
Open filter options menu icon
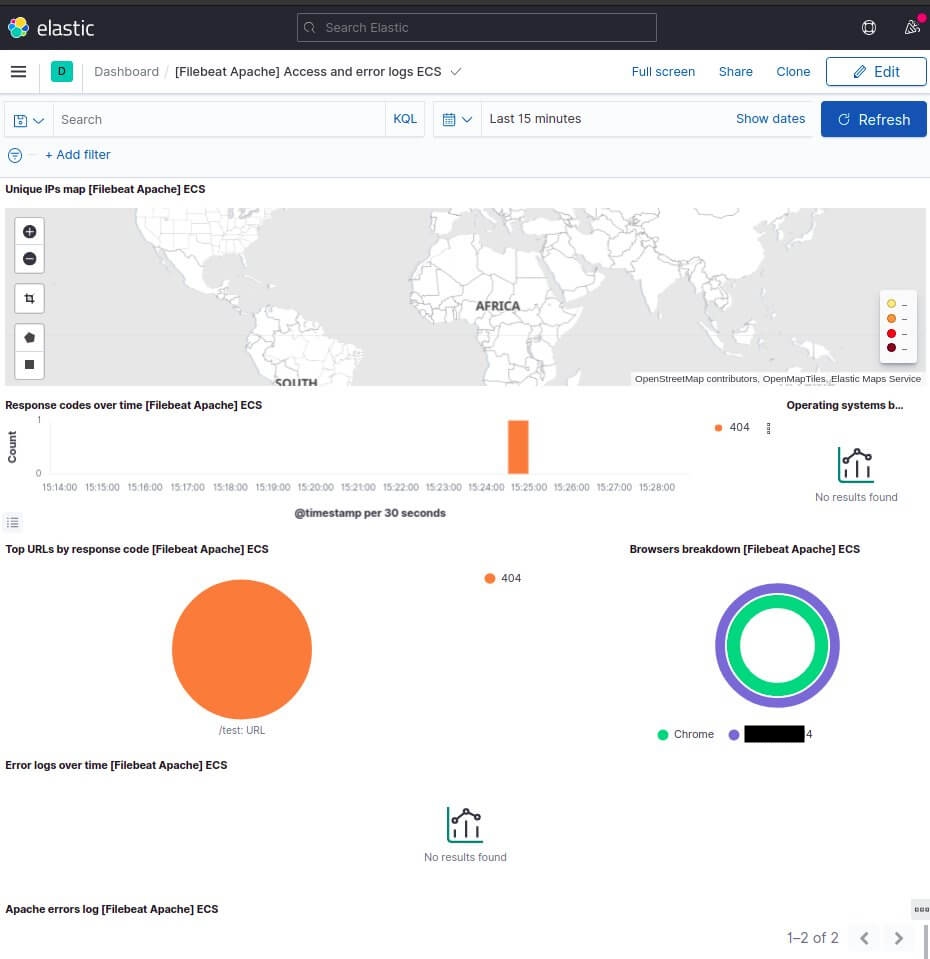point(15,155)
